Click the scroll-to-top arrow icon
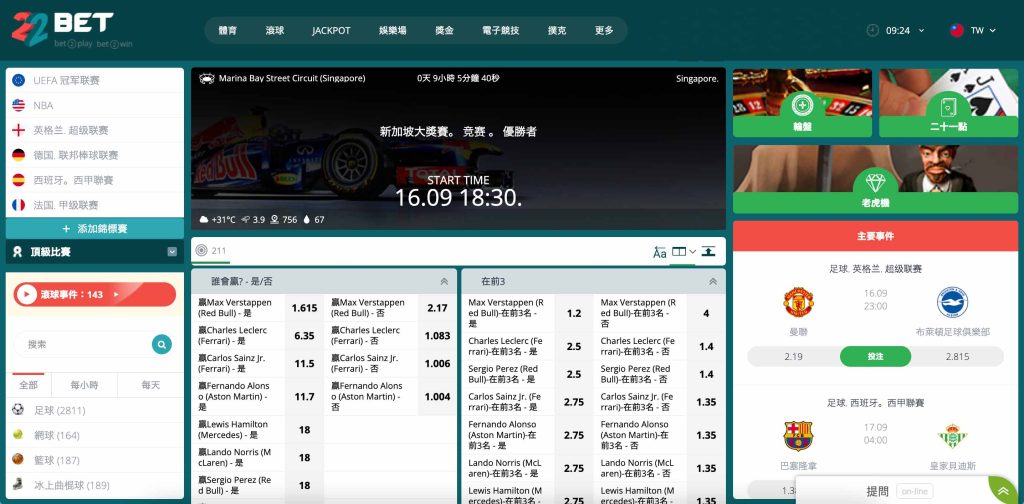The image size is (1024, 504). (1004, 491)
